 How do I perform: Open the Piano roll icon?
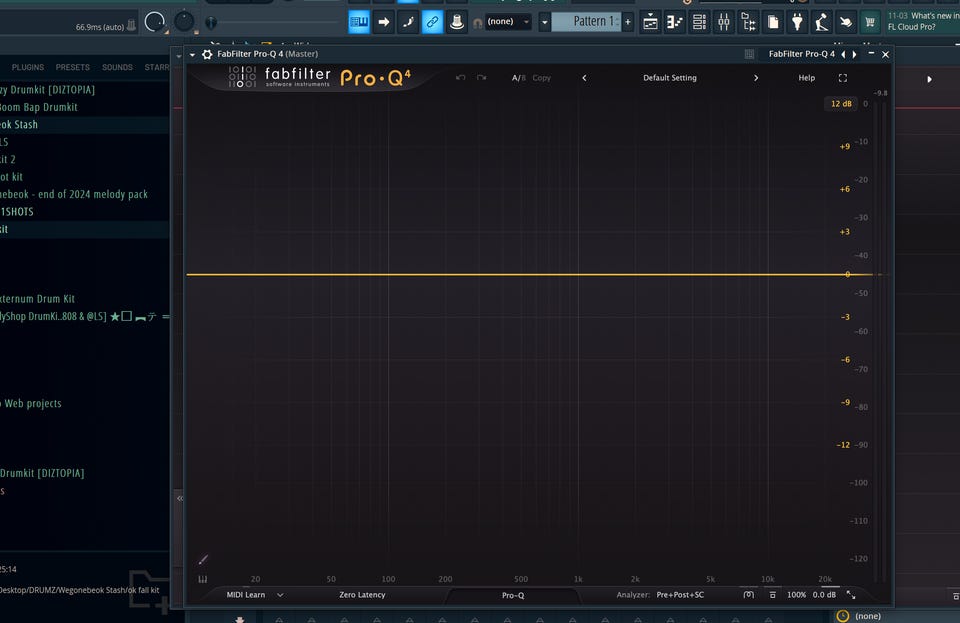[675, 23]
